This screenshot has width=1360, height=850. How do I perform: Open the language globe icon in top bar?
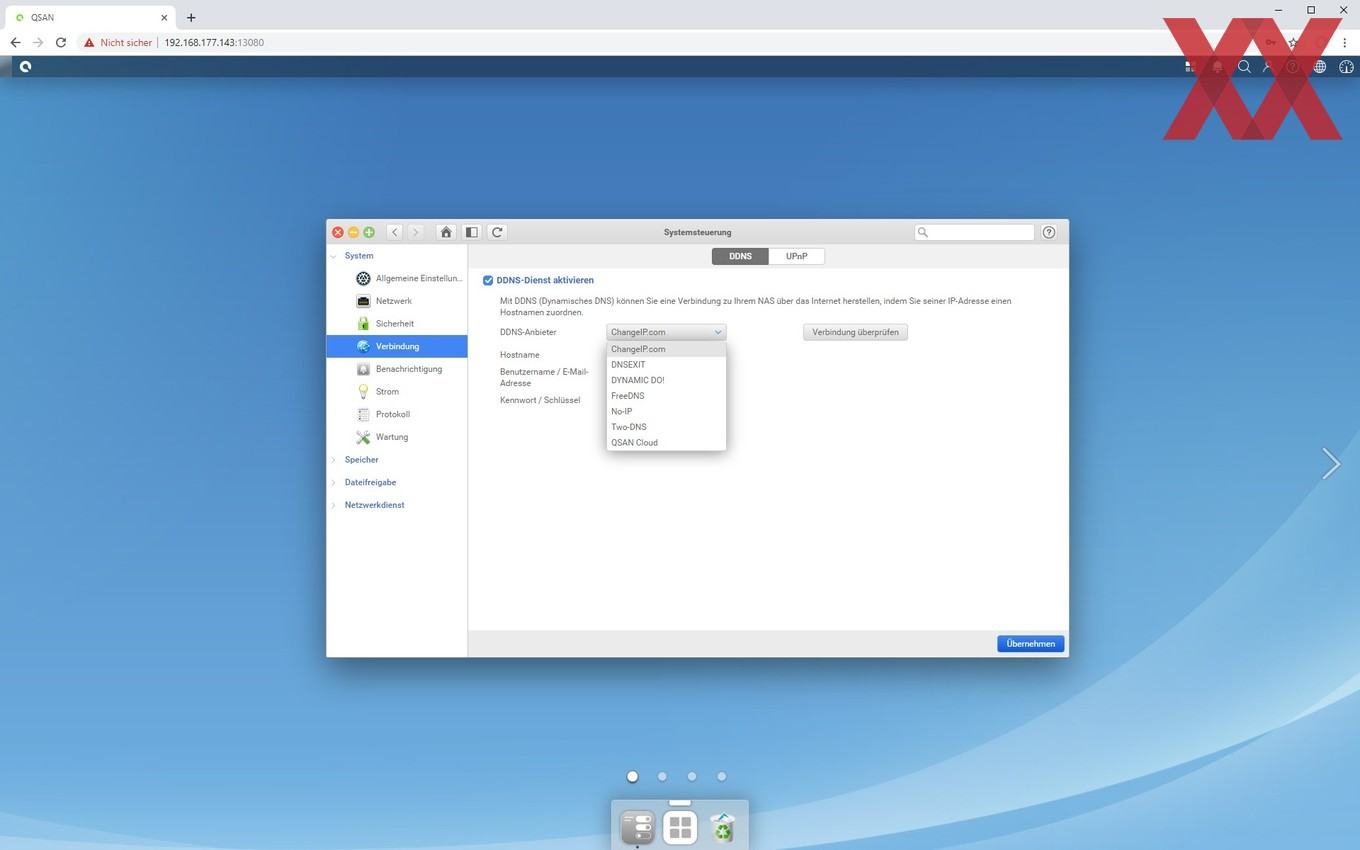[1320, 67]
